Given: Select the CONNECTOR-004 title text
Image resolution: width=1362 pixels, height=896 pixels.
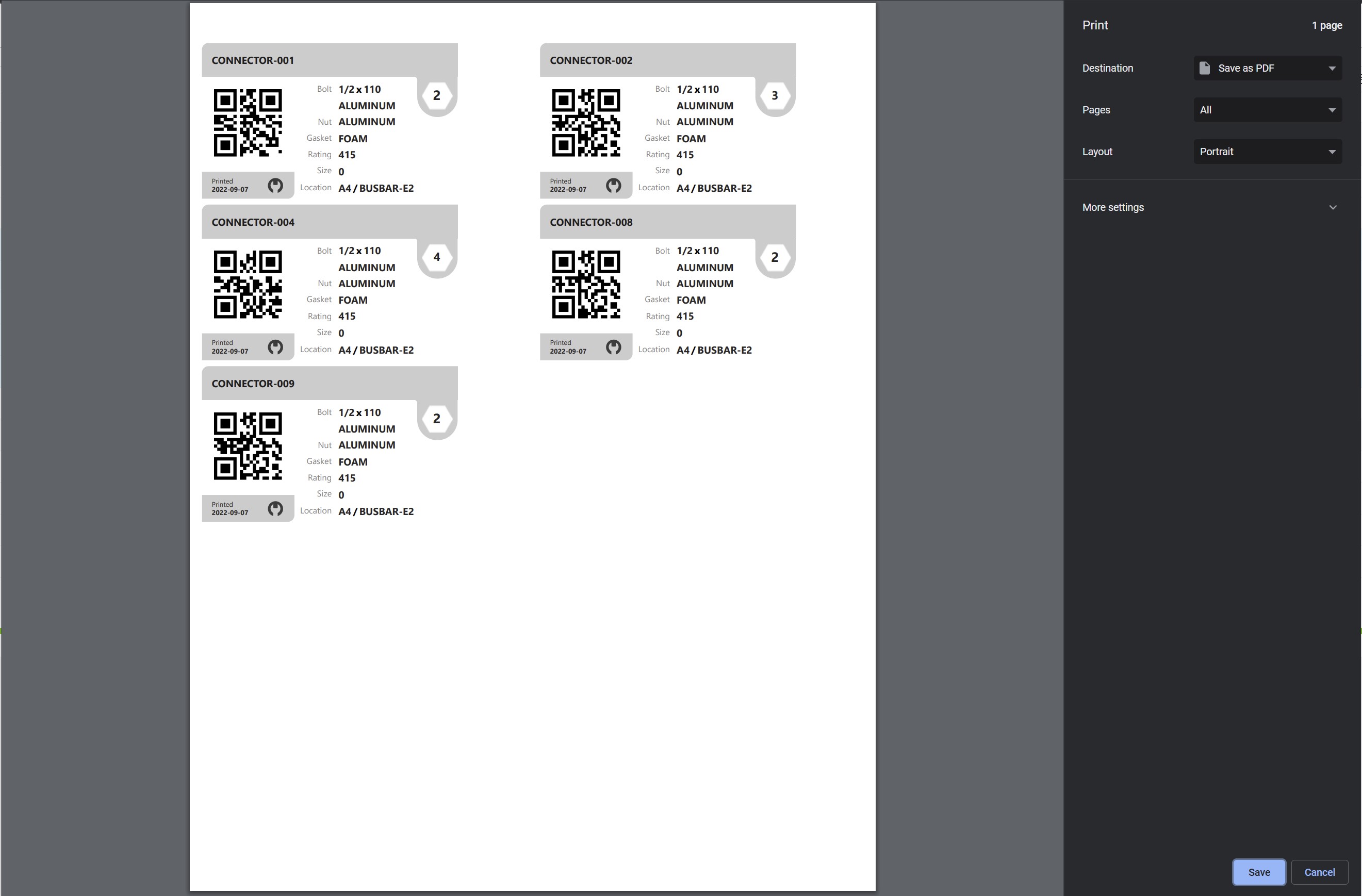Looking at the screenshot, I should pyautogui.click(x=253, y=222).
